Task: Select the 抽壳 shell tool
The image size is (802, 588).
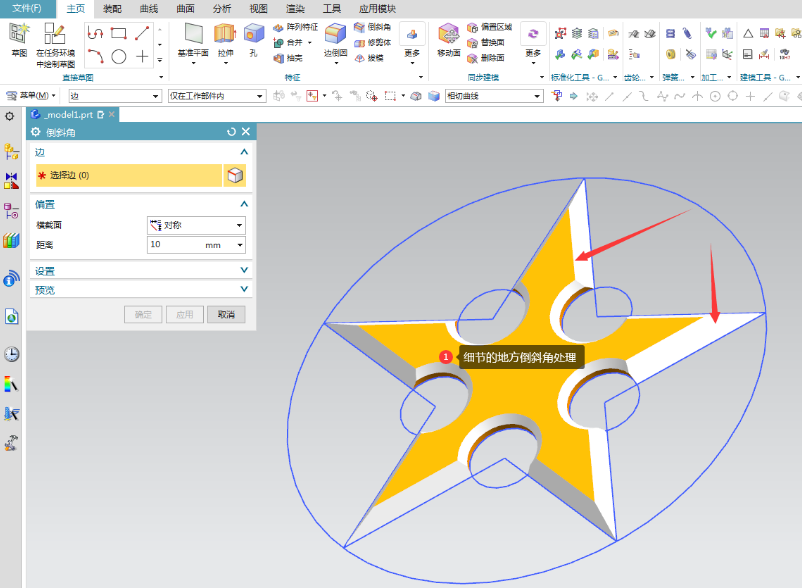Action: [x=288, y=58]
